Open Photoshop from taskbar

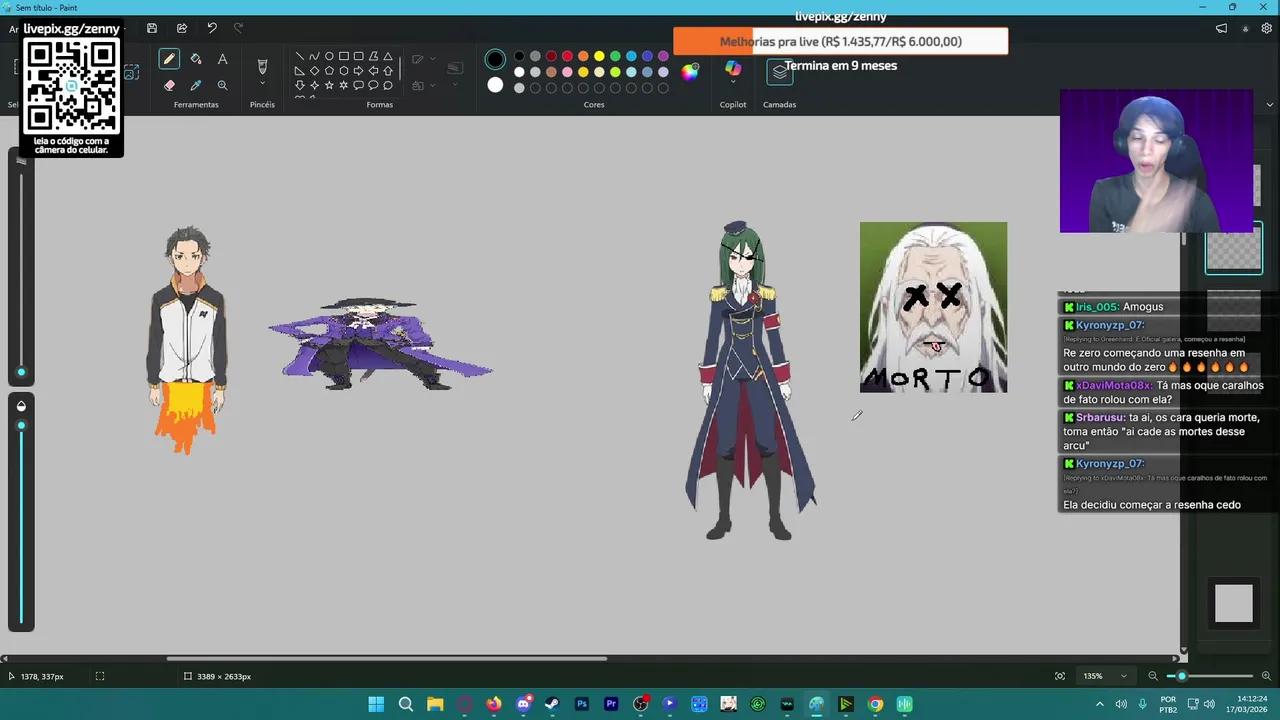582,704
